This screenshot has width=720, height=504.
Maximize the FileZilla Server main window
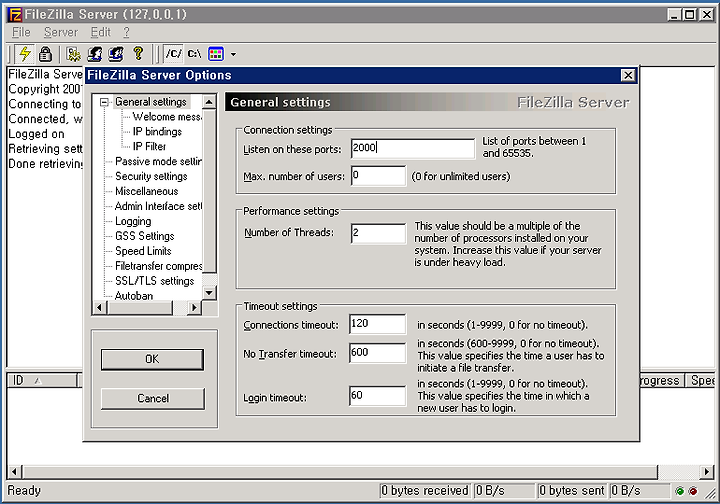click(690, 15)
